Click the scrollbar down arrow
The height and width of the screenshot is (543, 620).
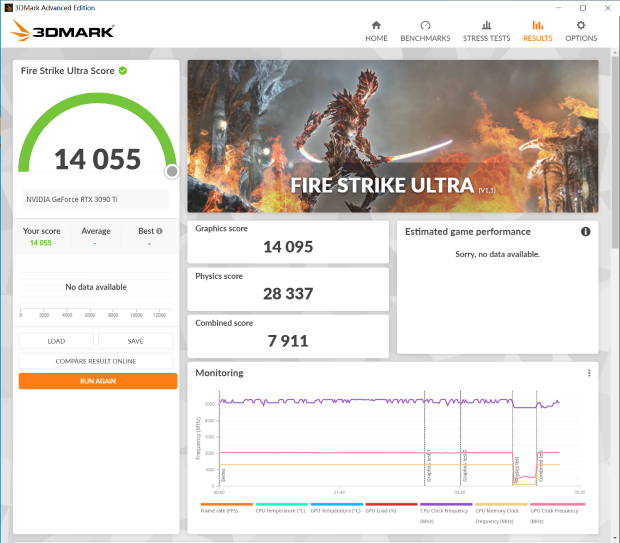click(615, 538)
